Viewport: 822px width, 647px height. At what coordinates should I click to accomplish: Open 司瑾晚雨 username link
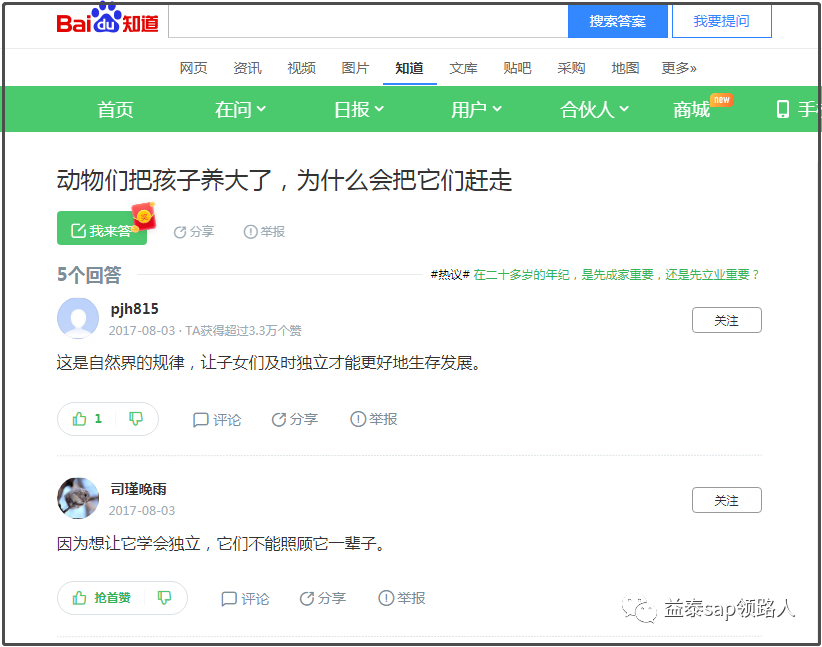pyautogui.click(x=138, y=489)
